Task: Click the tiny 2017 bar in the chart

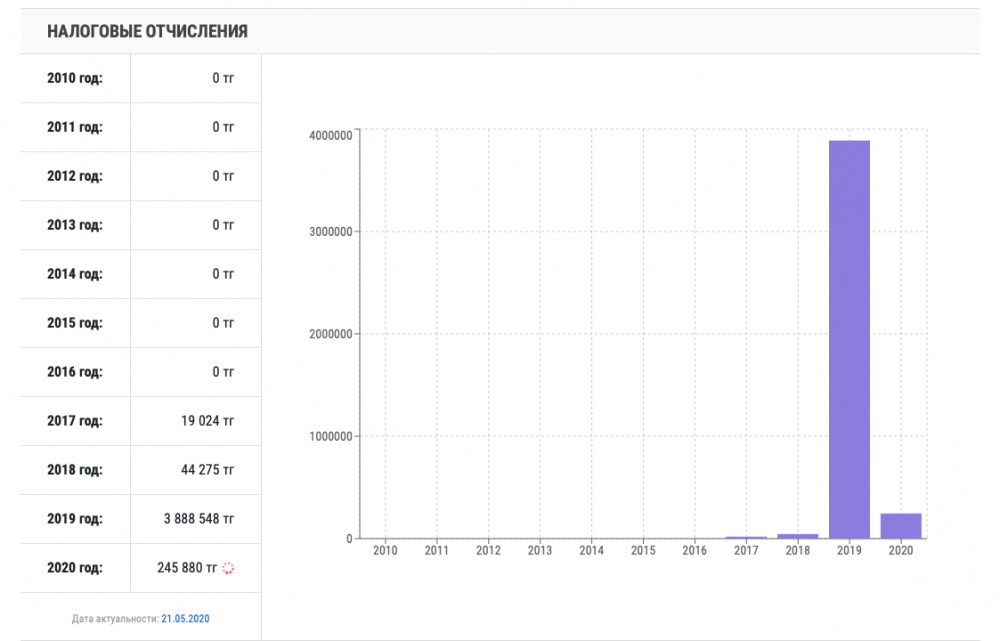Action: click(745, 537)
